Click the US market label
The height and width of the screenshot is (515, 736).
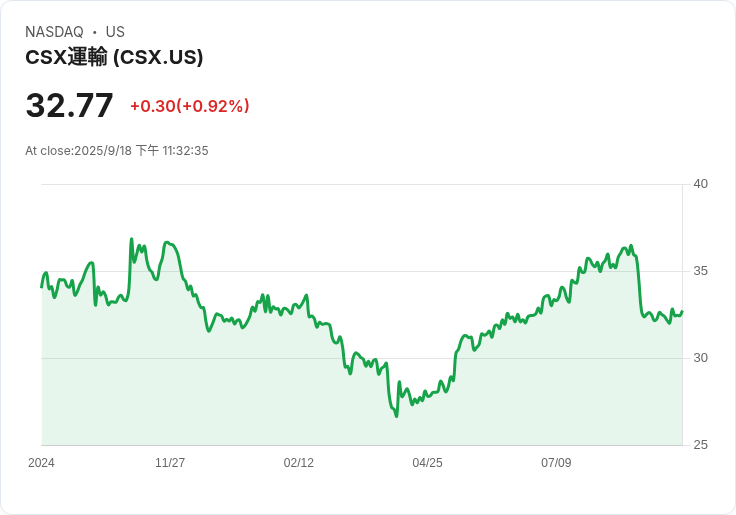click(x=115, y=32)
